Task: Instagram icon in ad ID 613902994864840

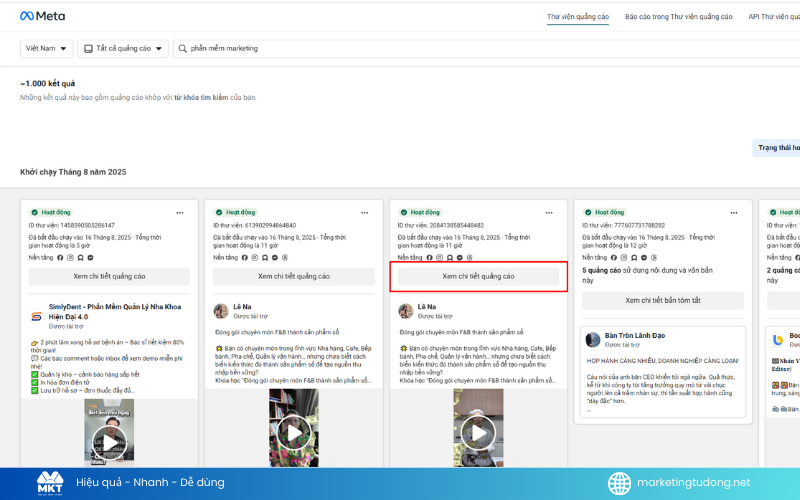Action: (x=255, y=258)
